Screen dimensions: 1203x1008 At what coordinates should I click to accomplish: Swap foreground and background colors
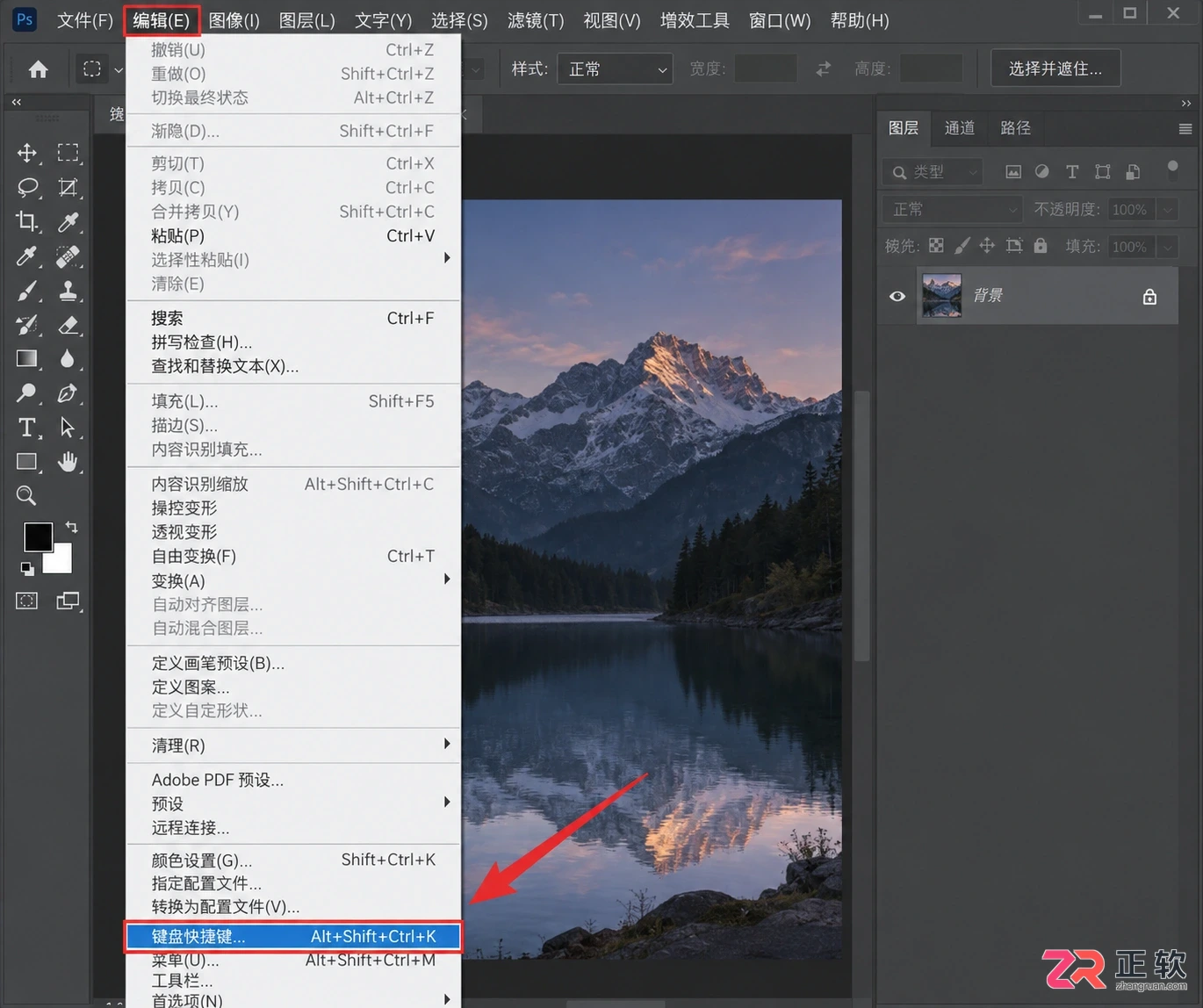[x=72, y=527]
